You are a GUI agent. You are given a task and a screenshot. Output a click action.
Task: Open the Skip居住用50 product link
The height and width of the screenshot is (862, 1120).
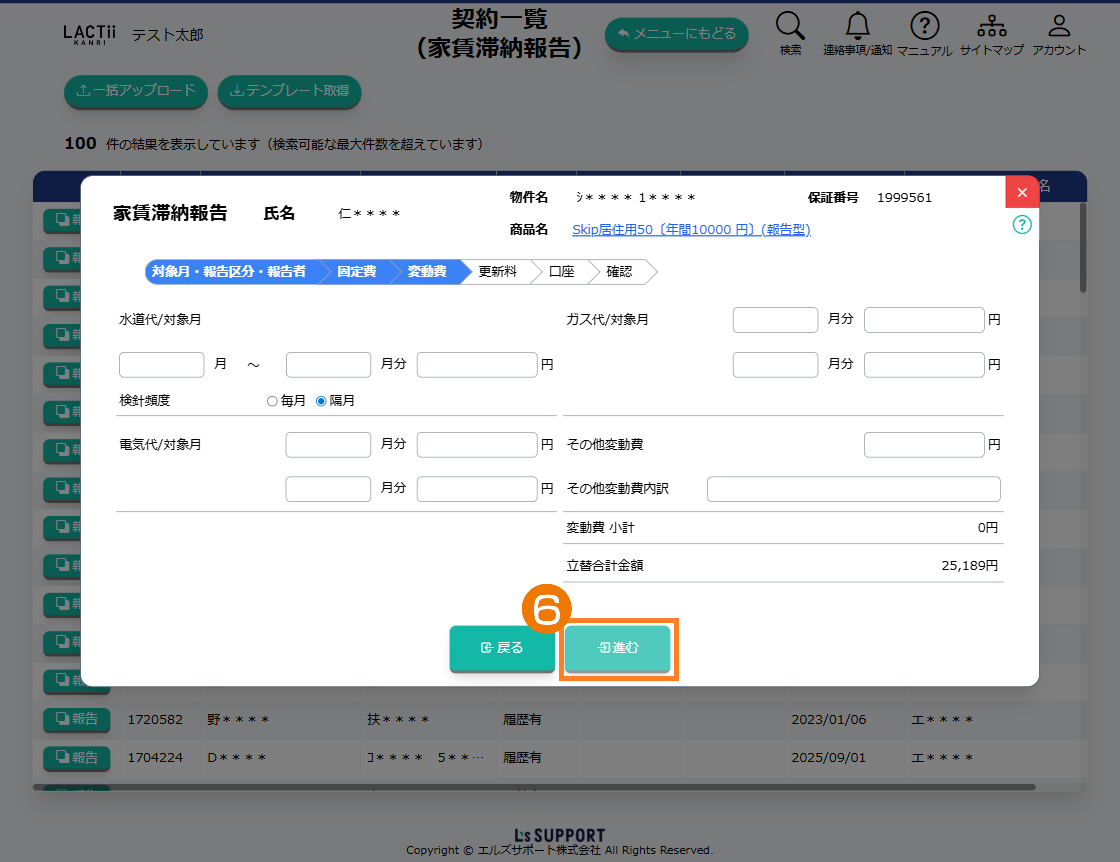pos(690,230)
